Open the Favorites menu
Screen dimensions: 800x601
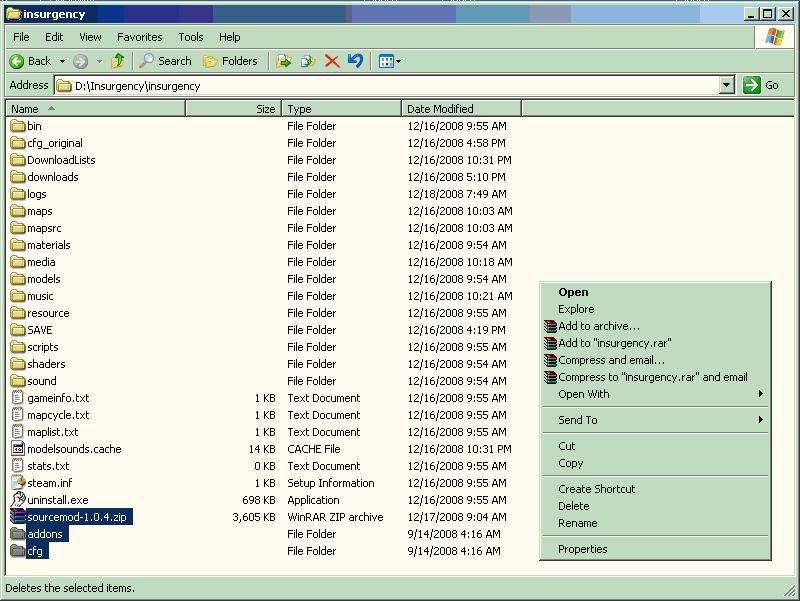pyautogui.click(x=139, y=37)
